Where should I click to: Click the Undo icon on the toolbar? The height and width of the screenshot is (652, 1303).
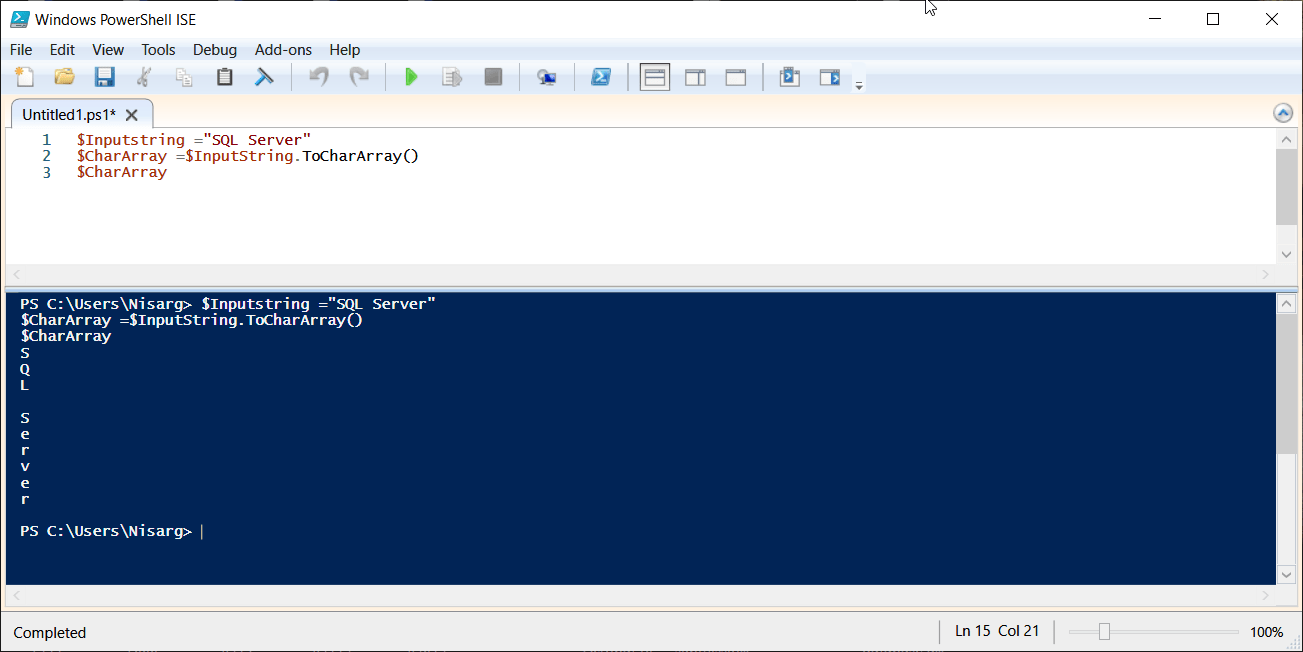click(317, 76)
